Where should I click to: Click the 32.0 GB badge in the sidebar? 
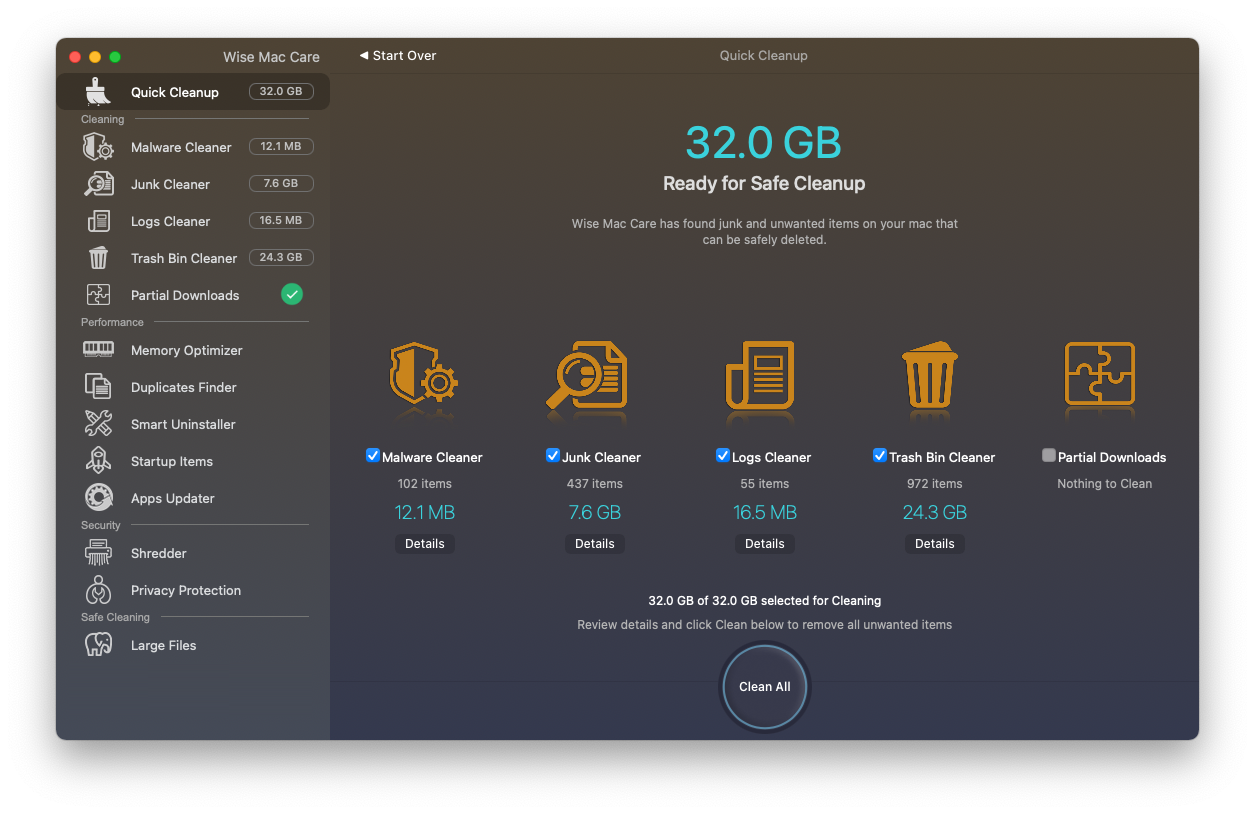[x=281, y=92]
